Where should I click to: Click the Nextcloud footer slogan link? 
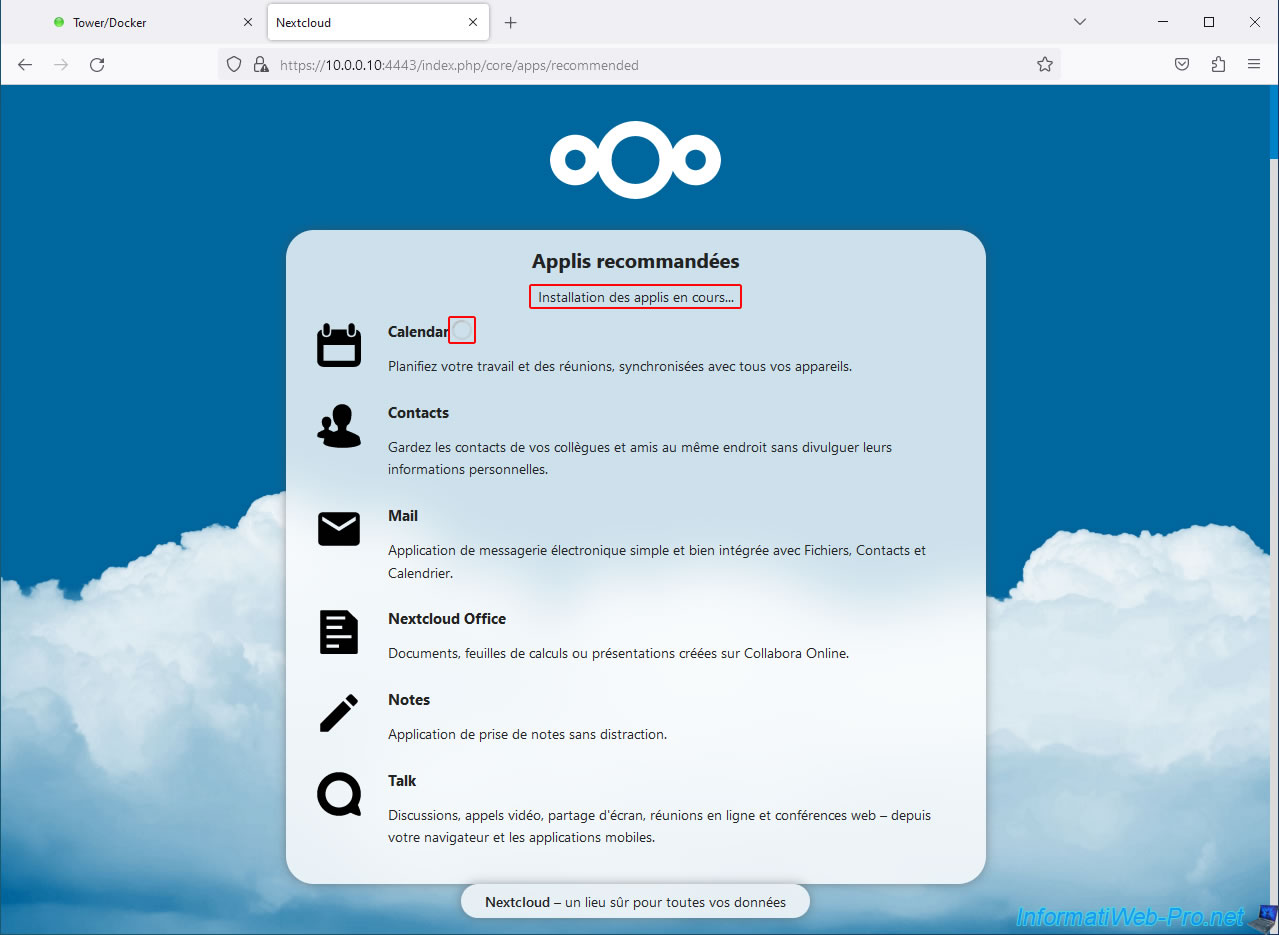[x=635, y=902]
